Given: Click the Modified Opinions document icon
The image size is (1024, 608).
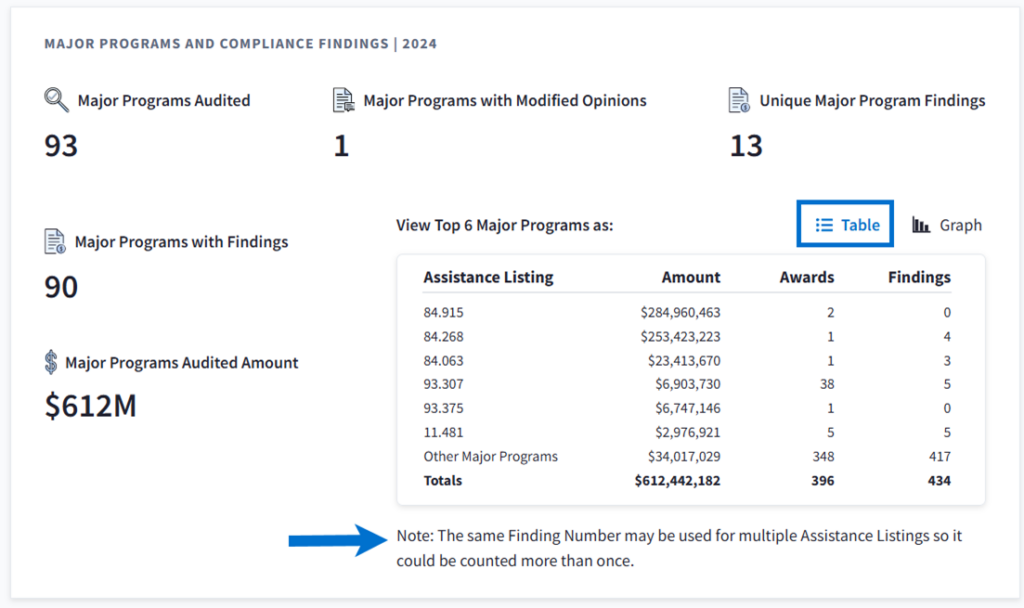Looking at the screenshot, I should [344, 100].
